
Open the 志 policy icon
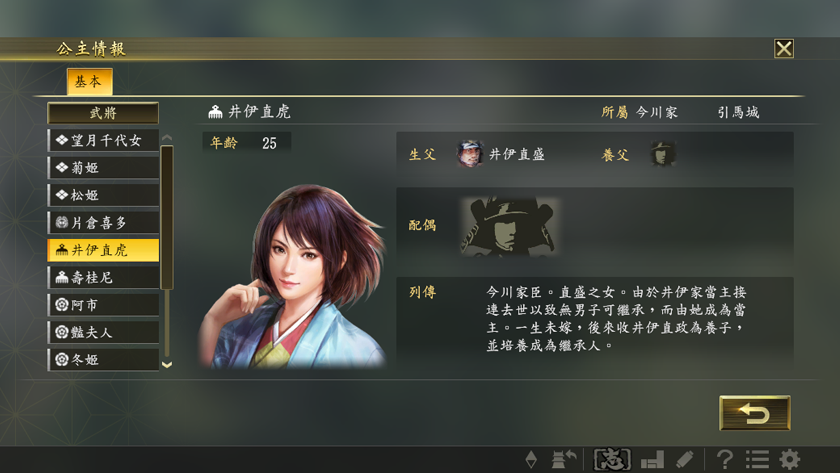pos(612,460)
